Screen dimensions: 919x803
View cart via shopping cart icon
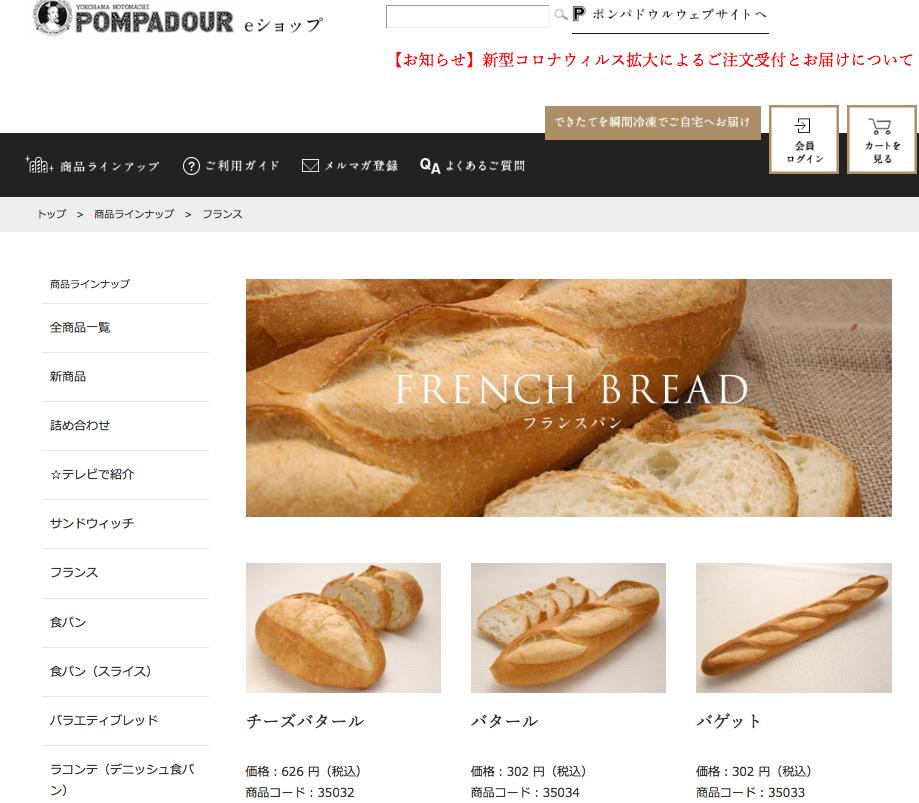click(x=882, y=139)
